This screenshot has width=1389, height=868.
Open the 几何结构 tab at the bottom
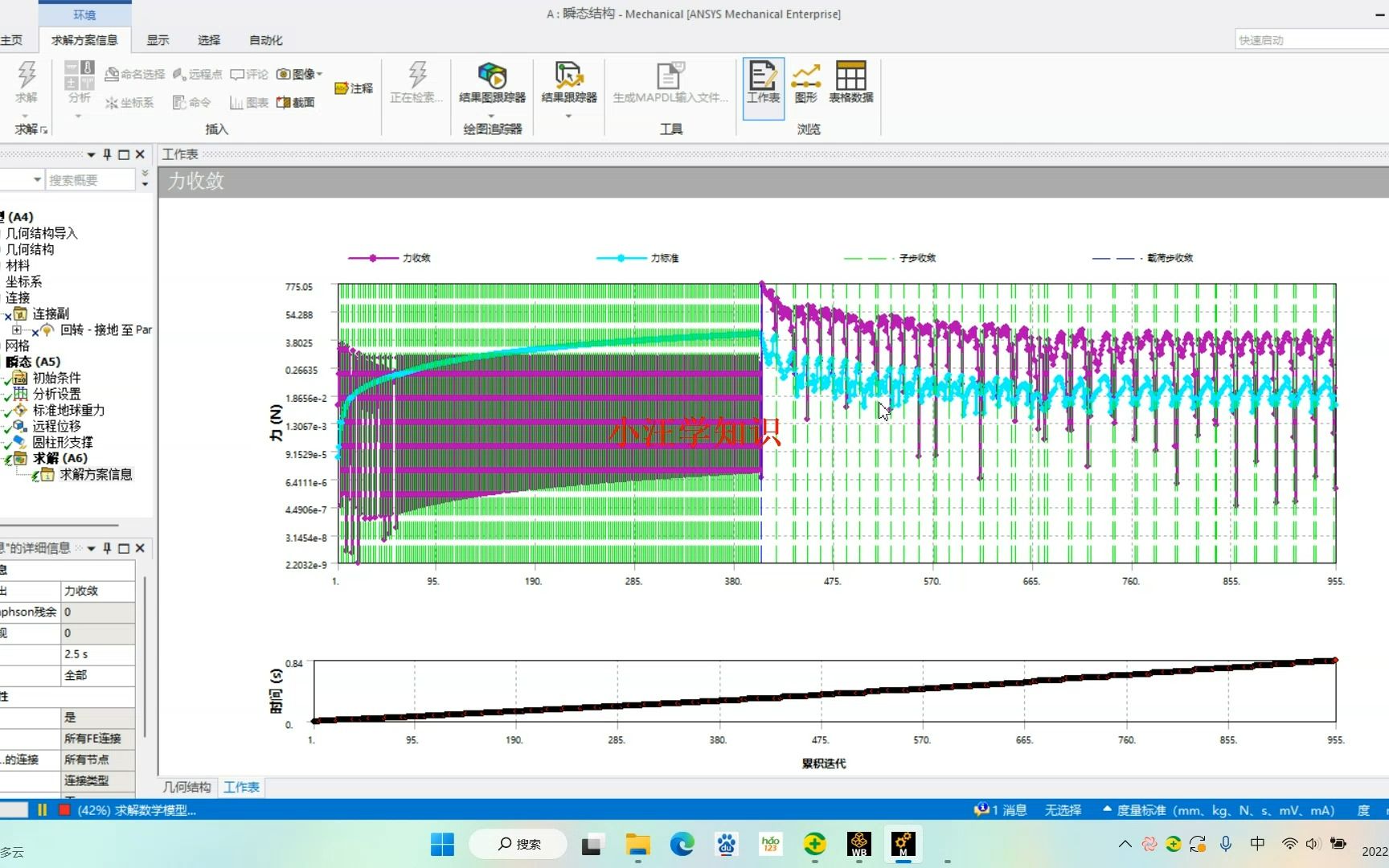pos(186,787)
